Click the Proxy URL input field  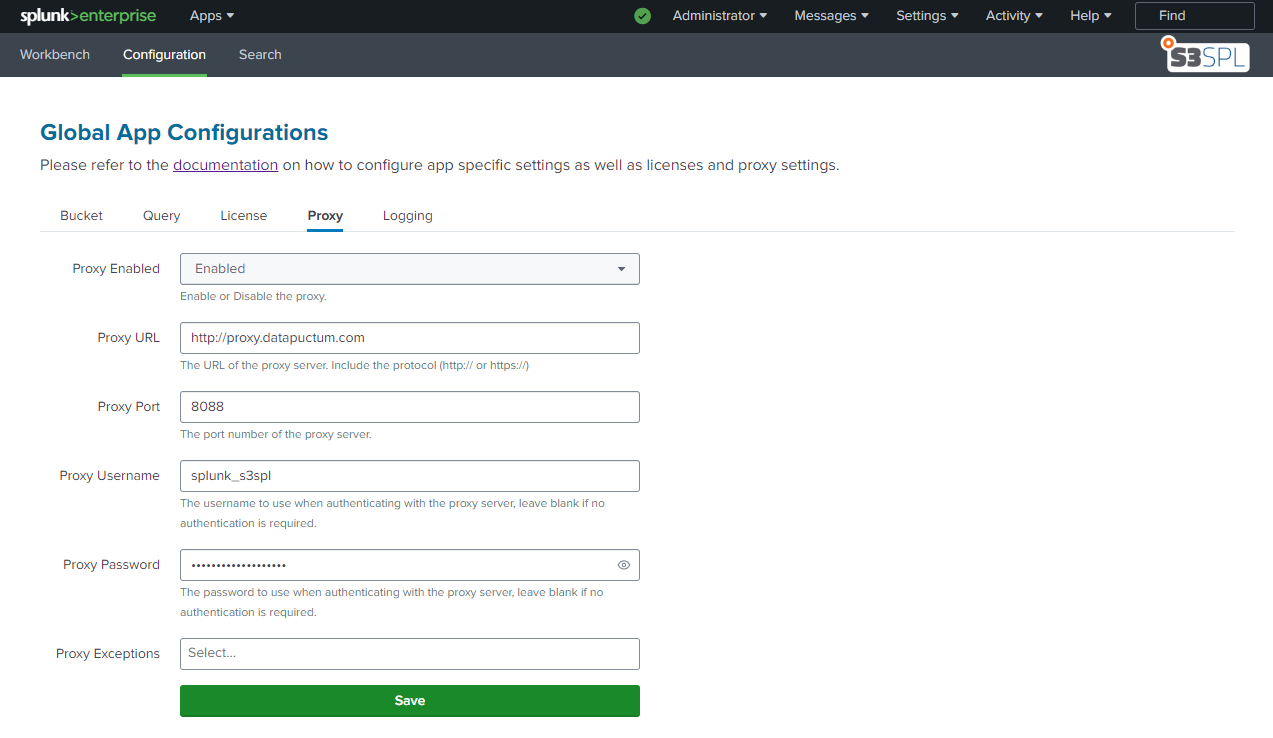pos(409,338)
